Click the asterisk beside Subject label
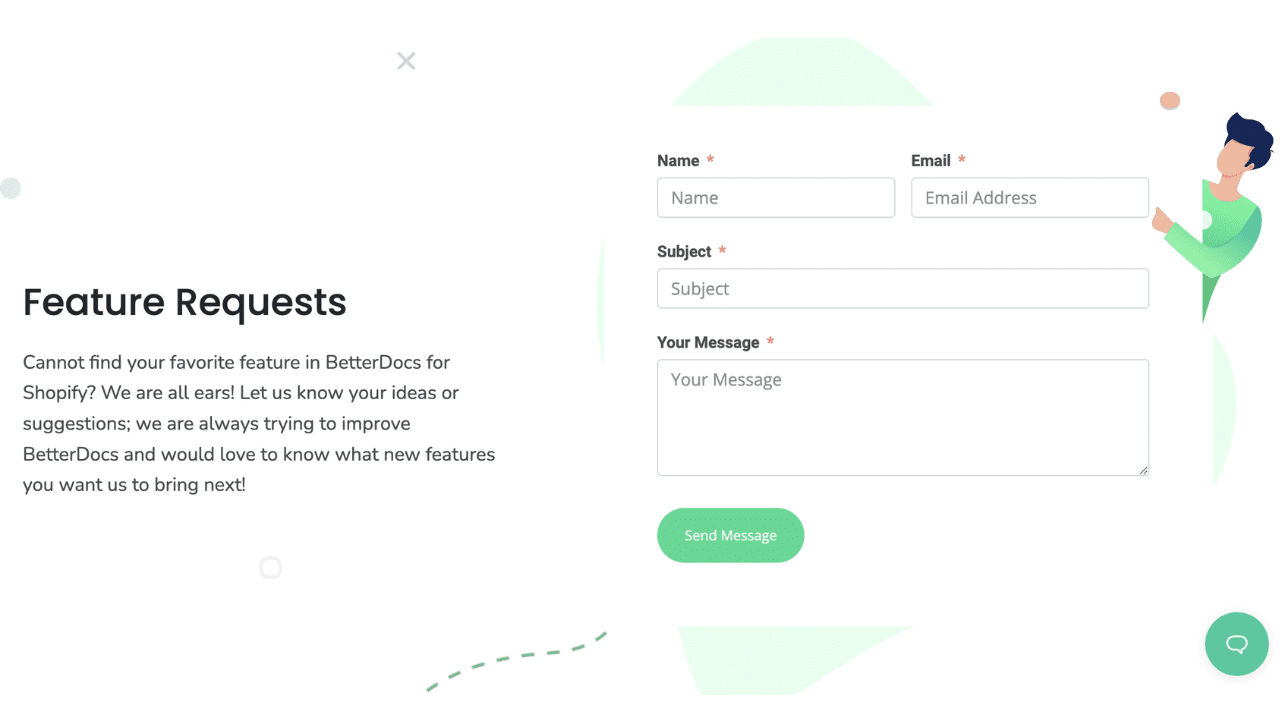This screenshot has width=1280, height=720. (x=722, y=250)
